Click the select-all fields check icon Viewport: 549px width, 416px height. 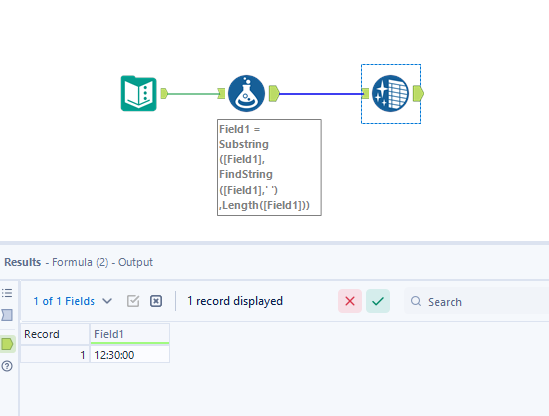(x=133, y=301)
